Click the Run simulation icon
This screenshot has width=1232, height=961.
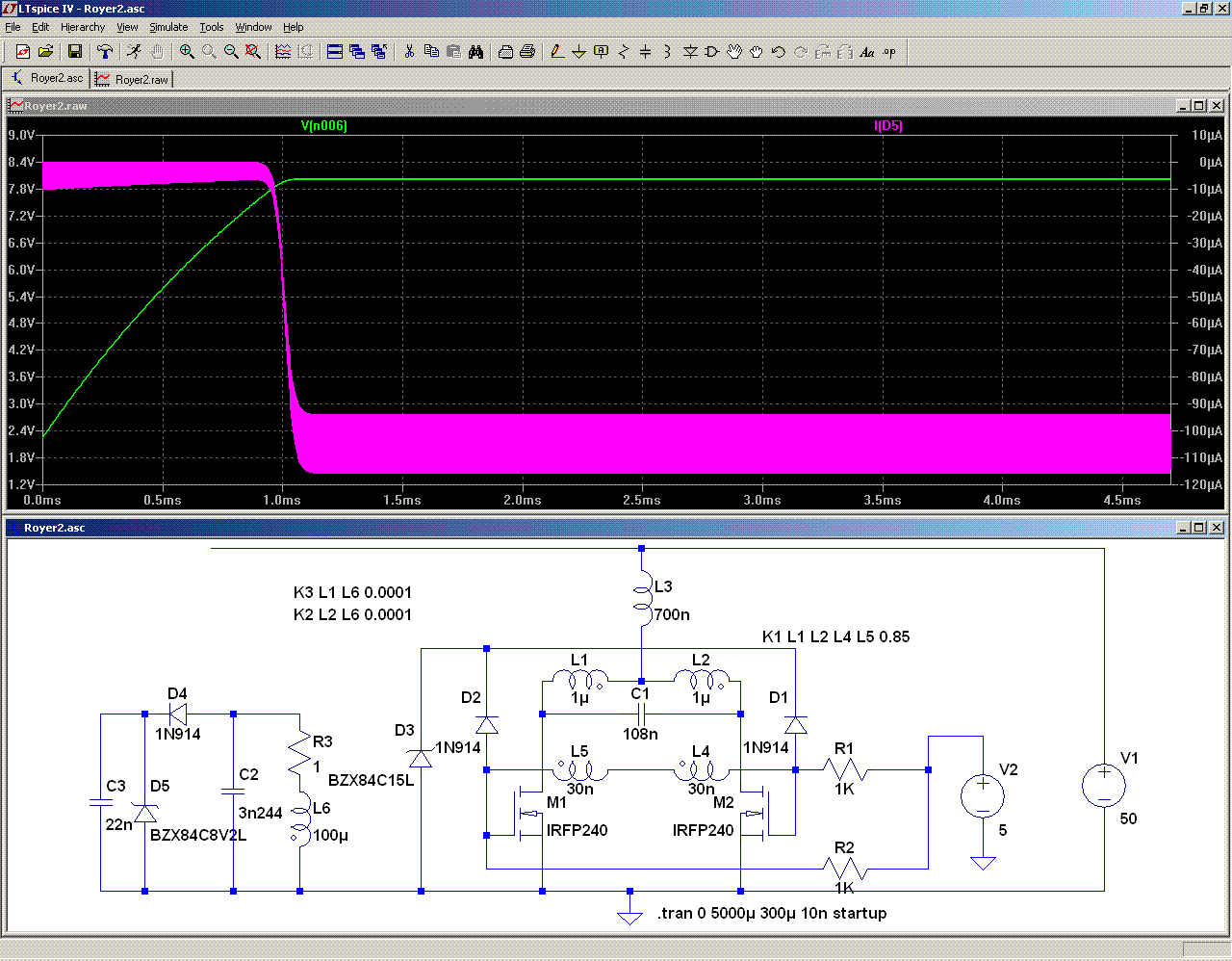(134, 52)
